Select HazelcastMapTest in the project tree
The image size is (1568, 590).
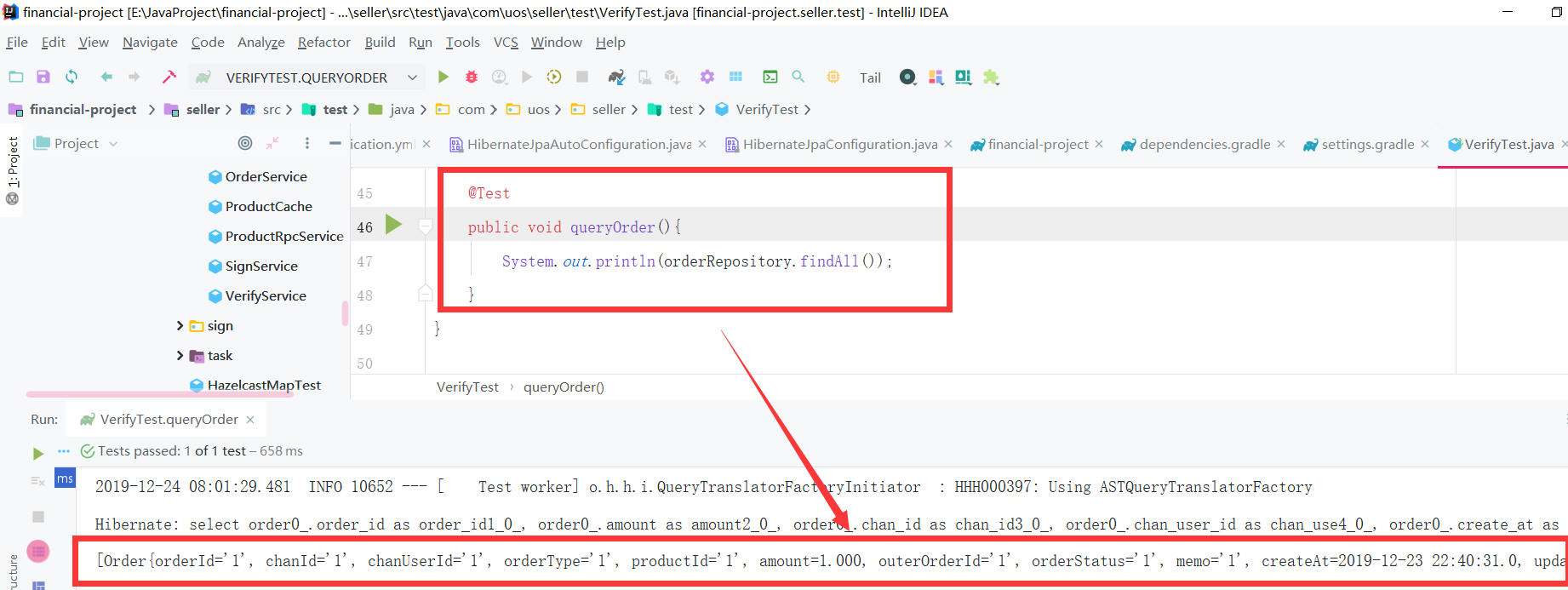pos(264,385)
